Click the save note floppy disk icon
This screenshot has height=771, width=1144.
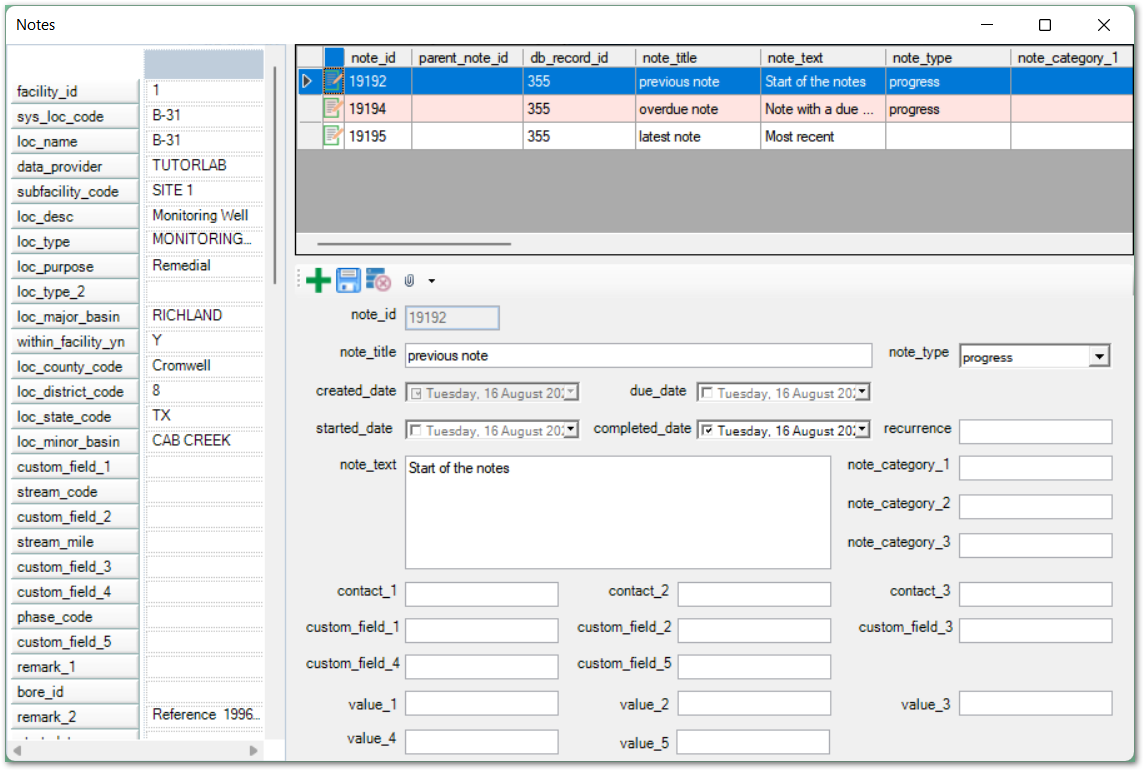pos(348,281)
